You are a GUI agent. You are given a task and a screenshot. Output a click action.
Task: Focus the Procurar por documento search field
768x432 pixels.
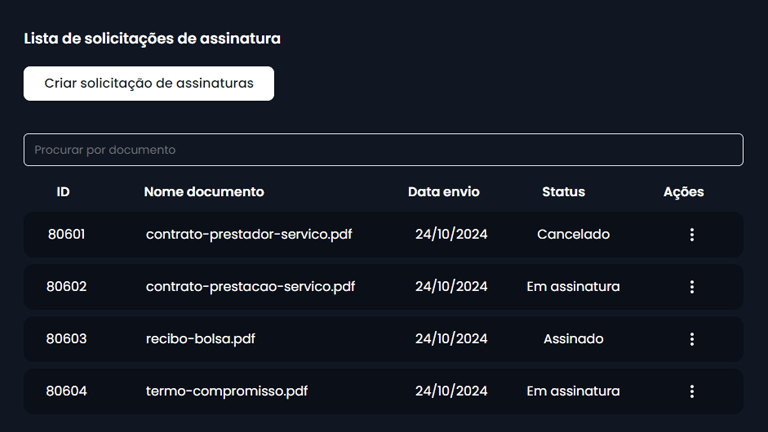[383, 150]
